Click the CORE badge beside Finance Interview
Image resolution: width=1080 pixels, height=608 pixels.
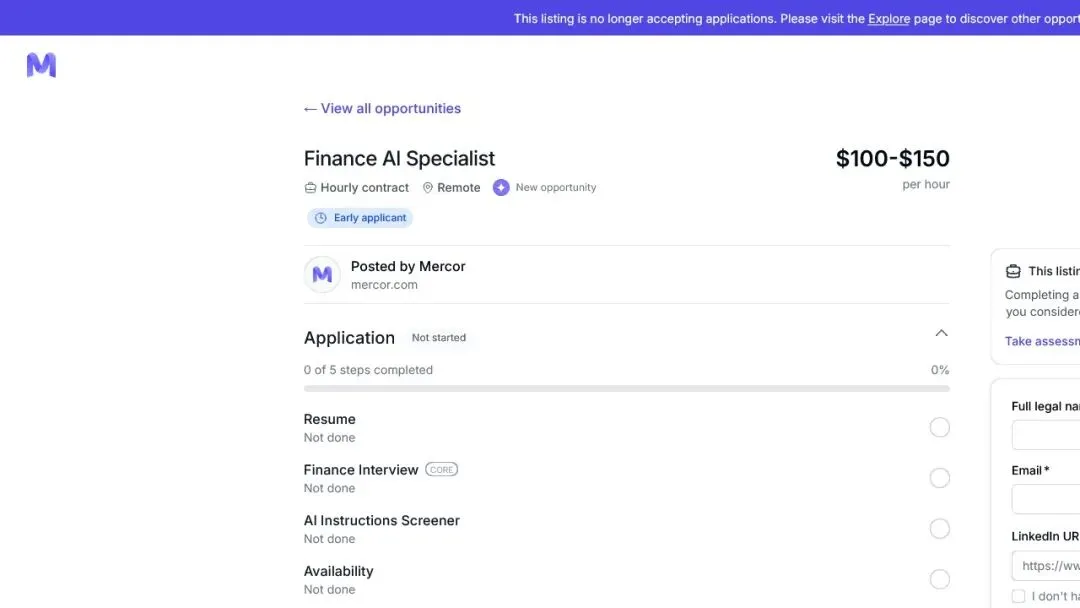click(442, 470)
